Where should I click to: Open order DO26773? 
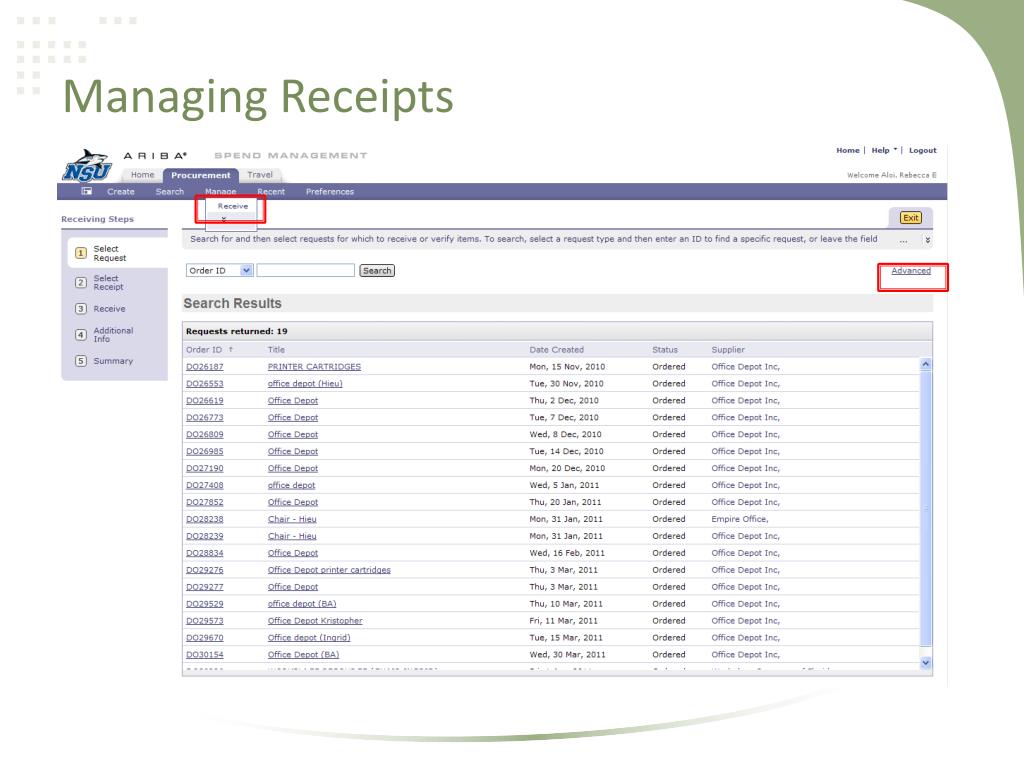point(204,418)
